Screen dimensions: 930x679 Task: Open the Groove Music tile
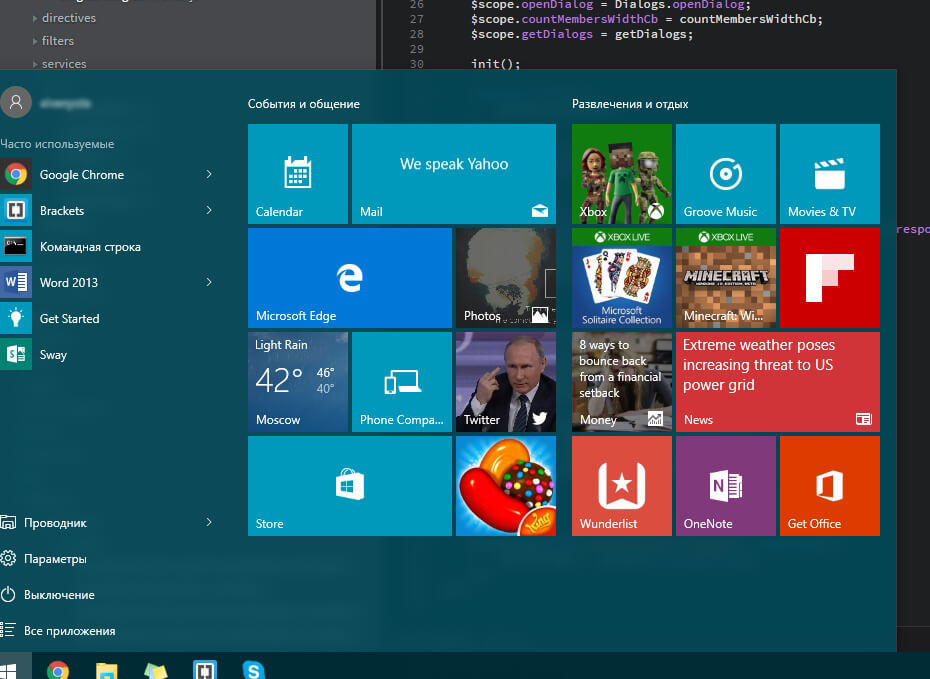pyautogui.click(x=725, y=173)
